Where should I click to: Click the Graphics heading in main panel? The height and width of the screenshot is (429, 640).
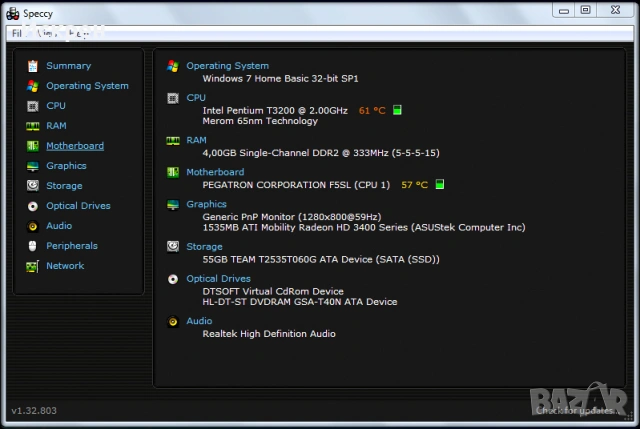tap(207, 204)
